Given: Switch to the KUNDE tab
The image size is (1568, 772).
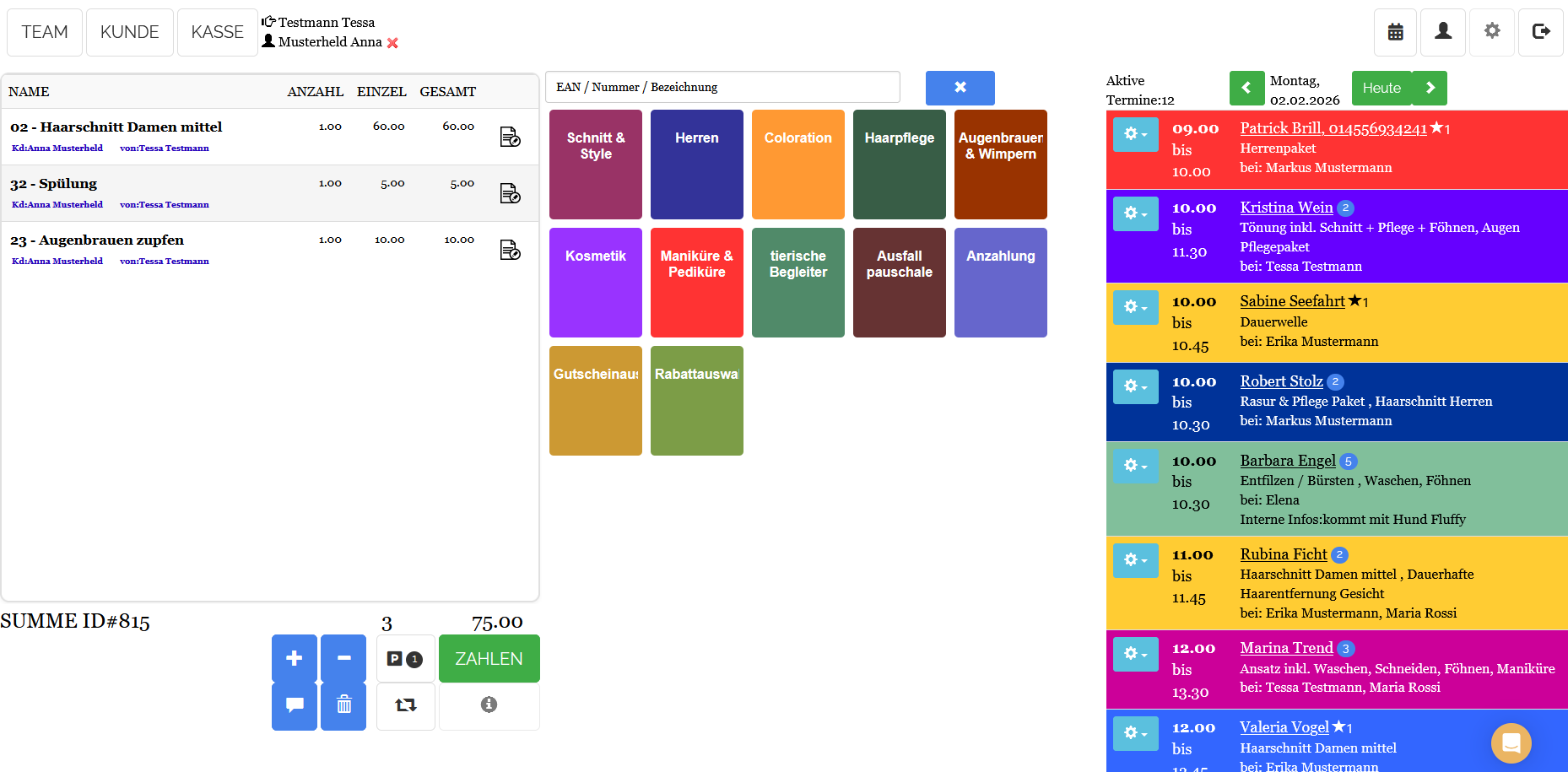Looking at the screenshot, I should click(130, 32).
